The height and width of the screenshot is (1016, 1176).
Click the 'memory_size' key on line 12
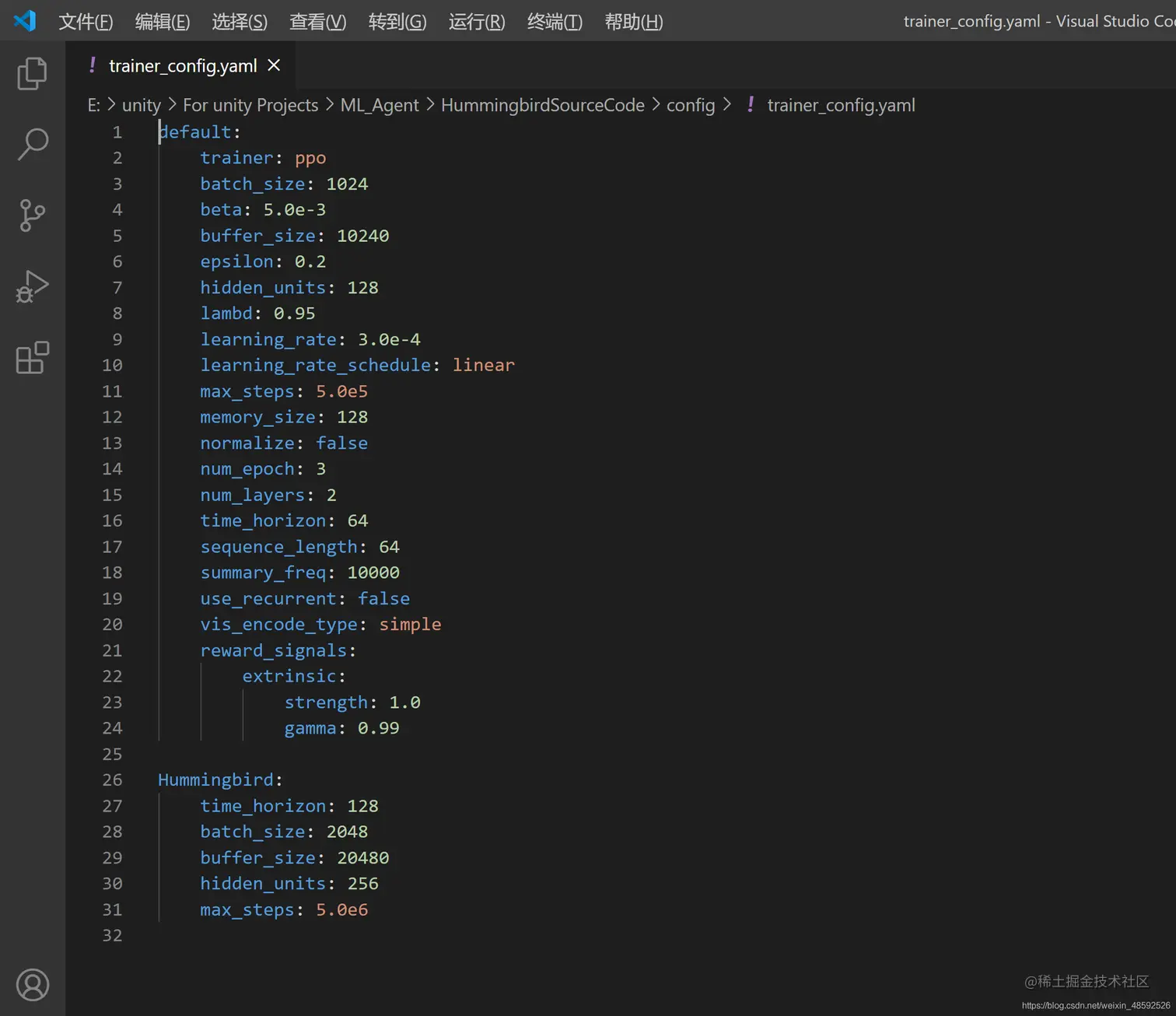(257, 417)
